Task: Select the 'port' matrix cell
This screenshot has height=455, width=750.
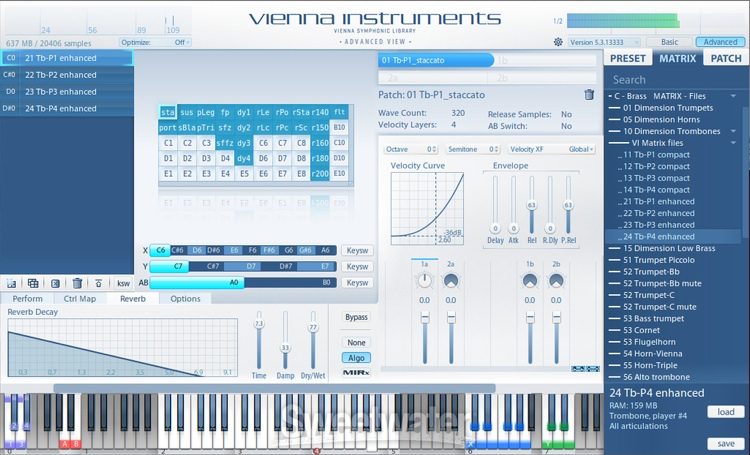Action: (168, 128)
